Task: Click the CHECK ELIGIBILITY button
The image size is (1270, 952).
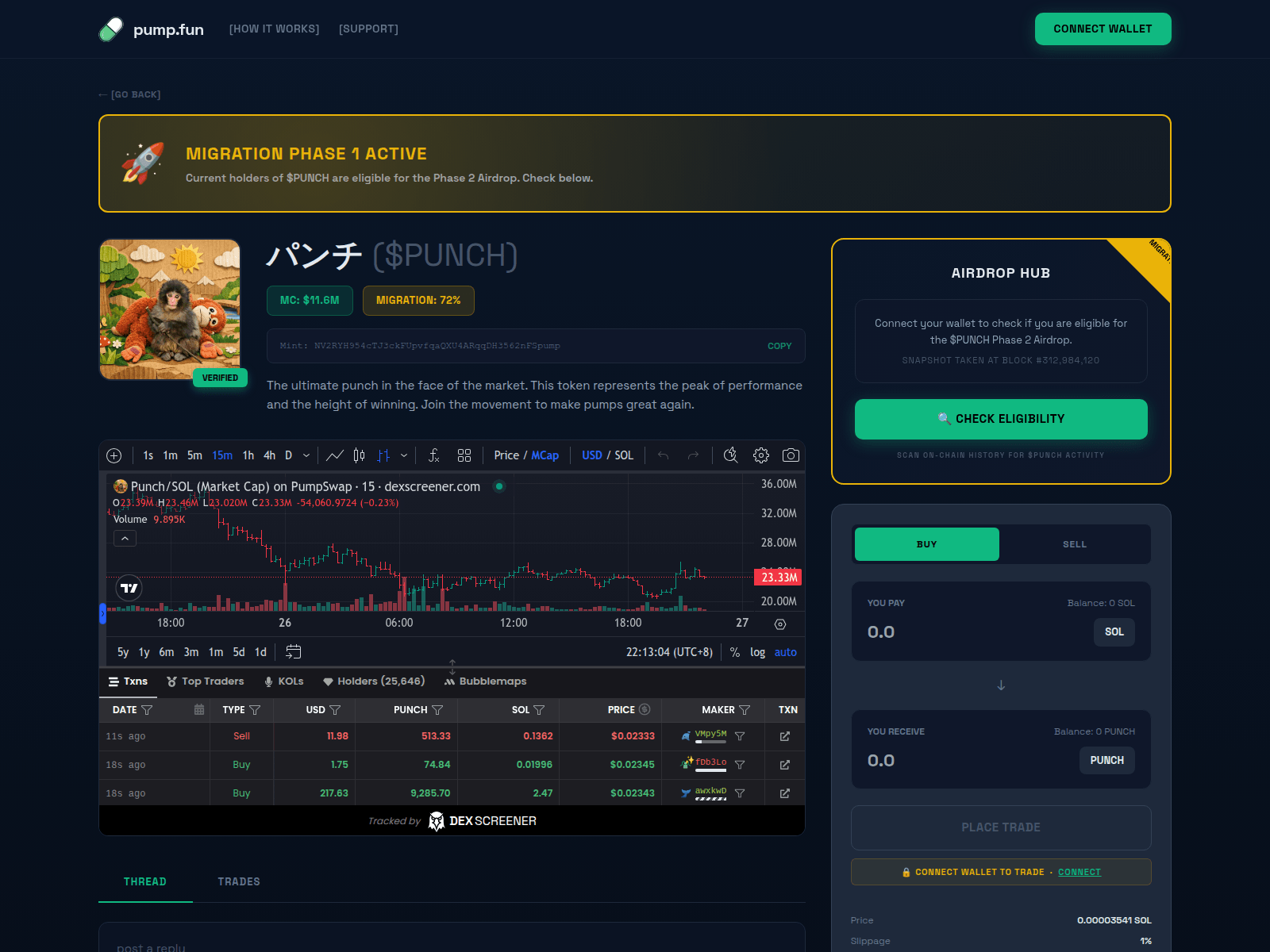Action: click(1001, 419)
